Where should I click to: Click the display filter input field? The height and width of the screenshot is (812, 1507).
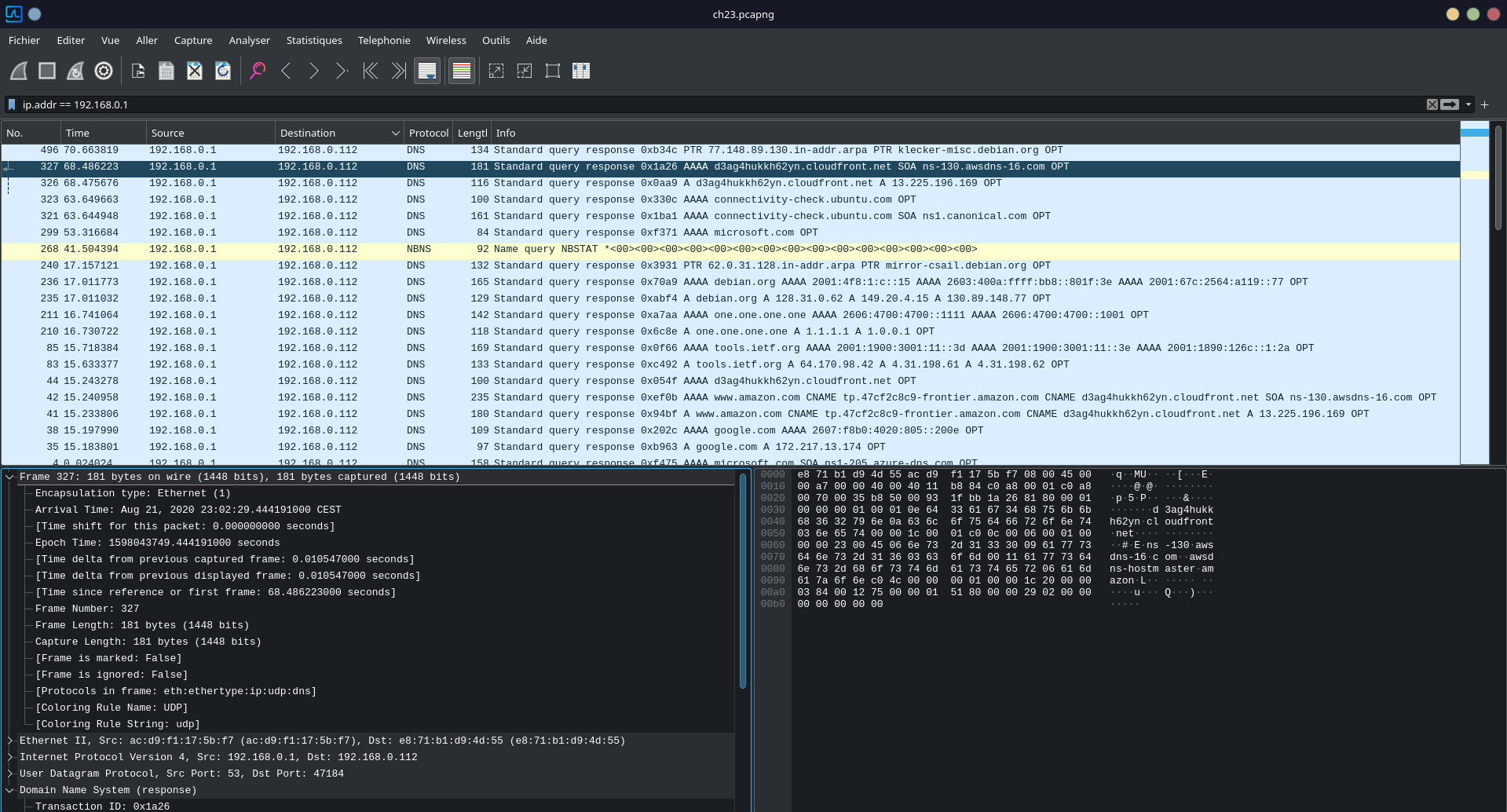pyautogui.click(x=722, y=104)
